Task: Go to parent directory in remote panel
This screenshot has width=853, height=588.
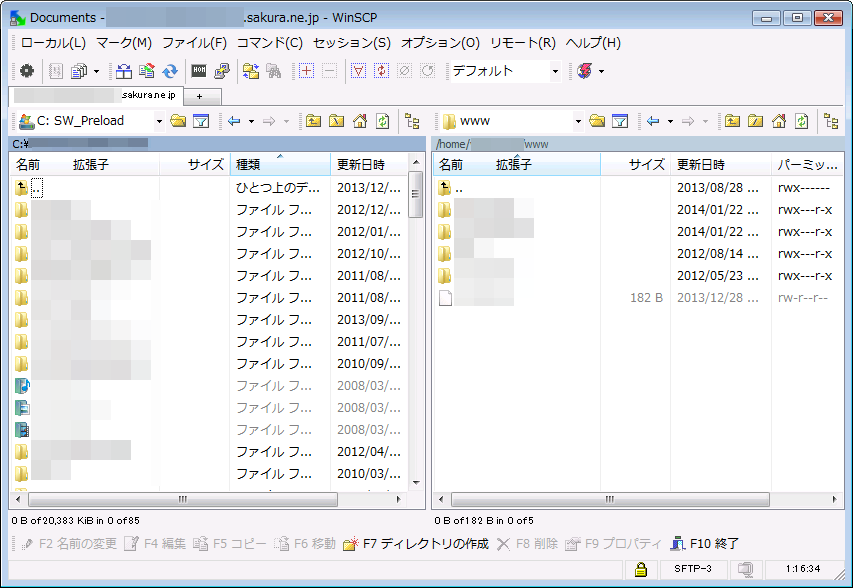Action: pos(732,121)
